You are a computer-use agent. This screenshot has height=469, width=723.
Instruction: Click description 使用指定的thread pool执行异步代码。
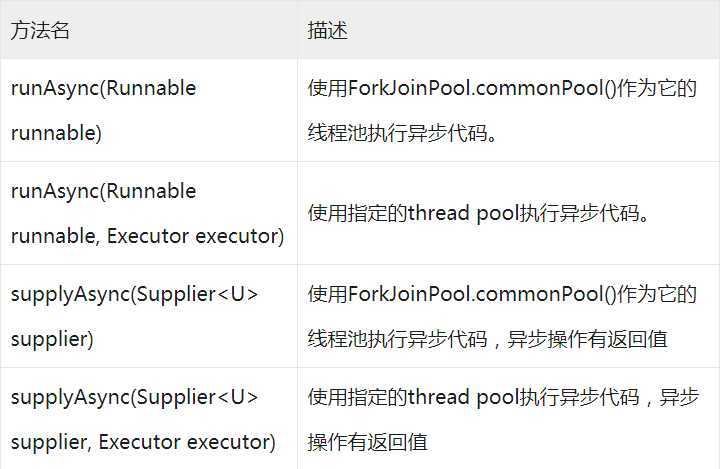coord(480,213)
